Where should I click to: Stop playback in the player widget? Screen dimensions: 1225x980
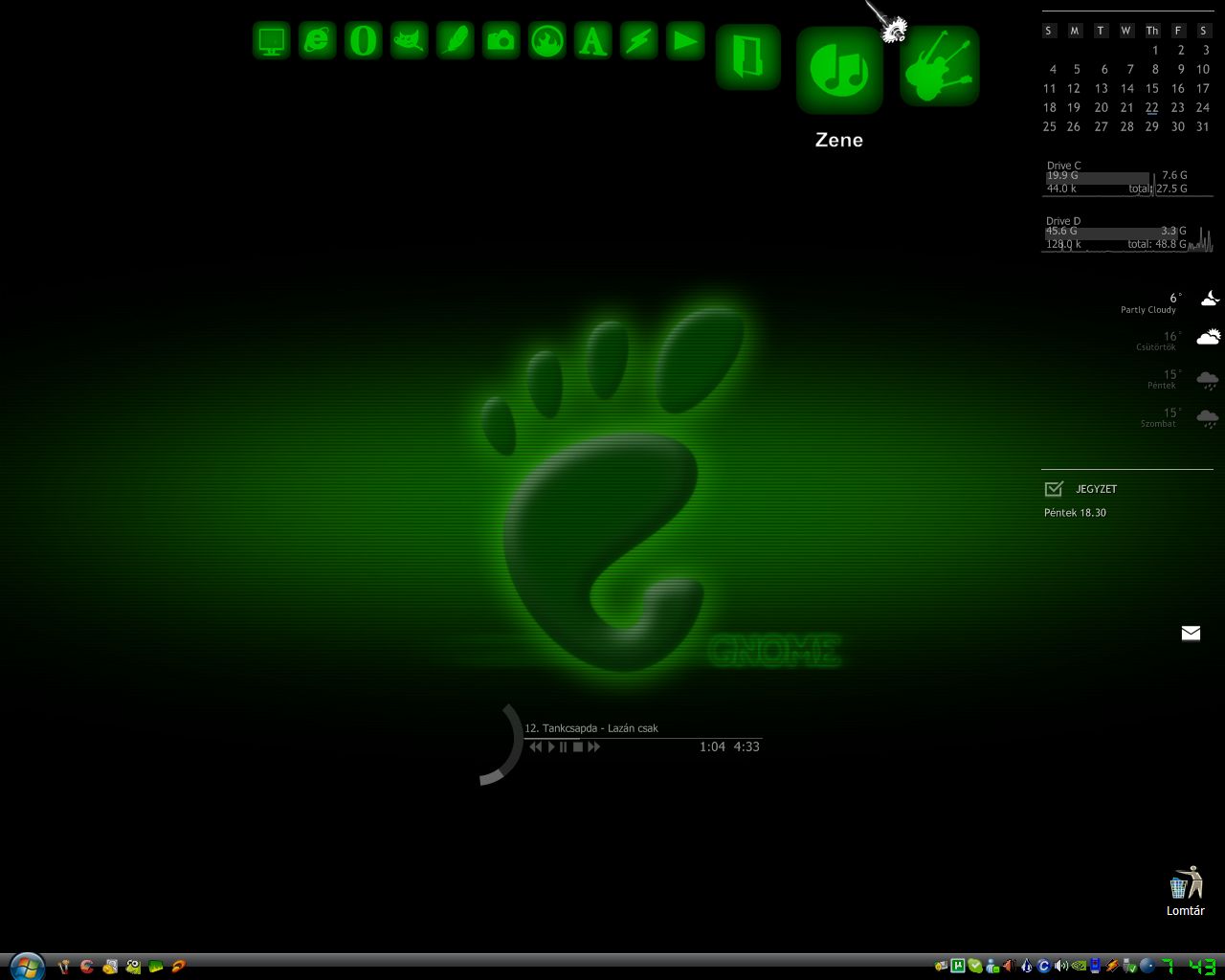point(578,746)
